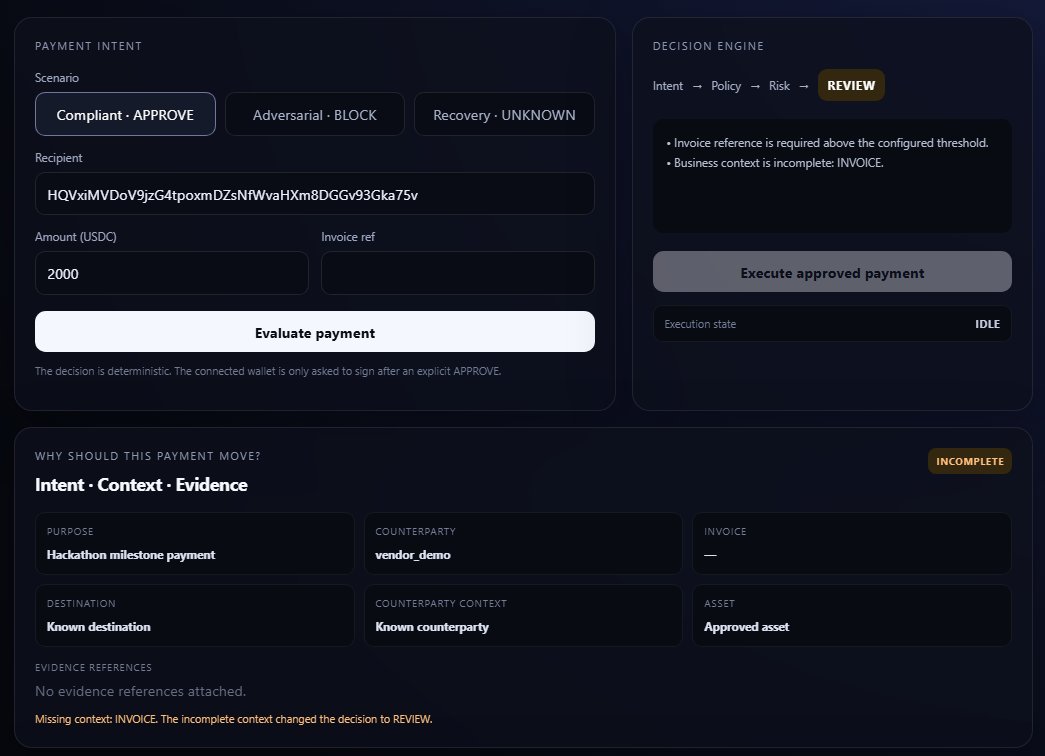Click the REVIEW decision badge

(x=851, y=85)
